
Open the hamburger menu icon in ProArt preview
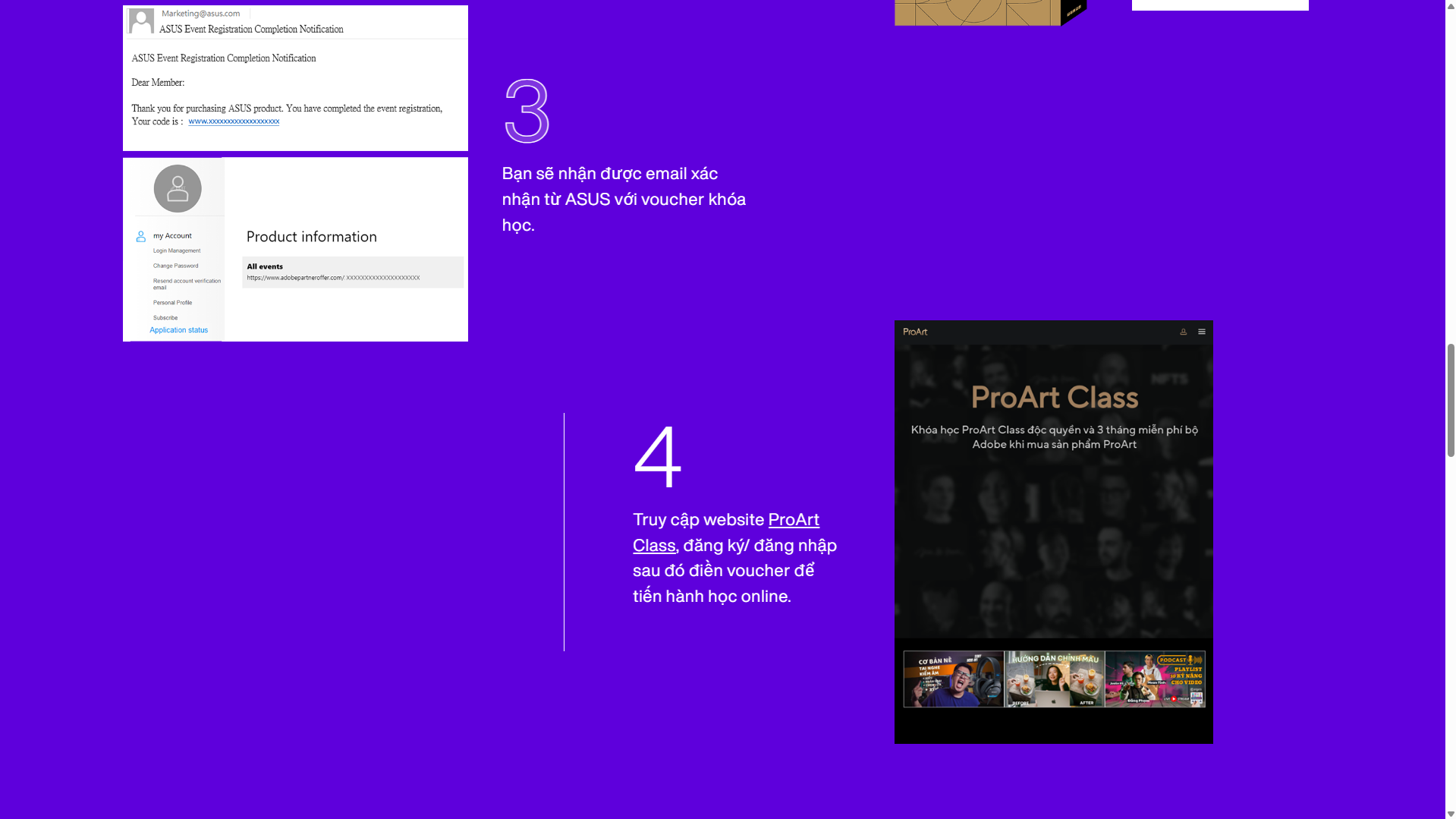click(x=1202, y=332)
